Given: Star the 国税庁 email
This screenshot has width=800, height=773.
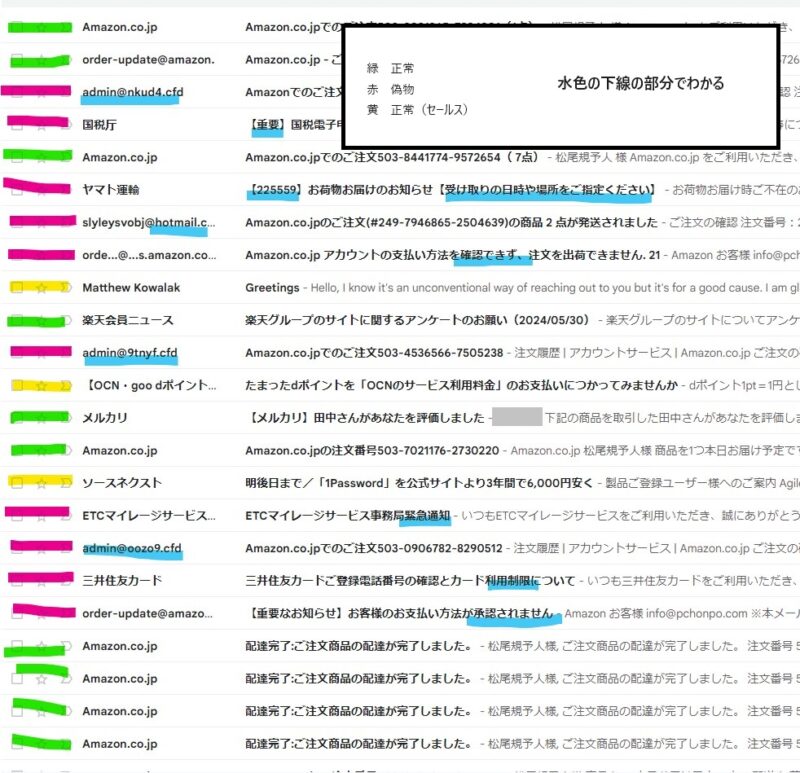Looking at the screenshot, I should pos(41,124).
